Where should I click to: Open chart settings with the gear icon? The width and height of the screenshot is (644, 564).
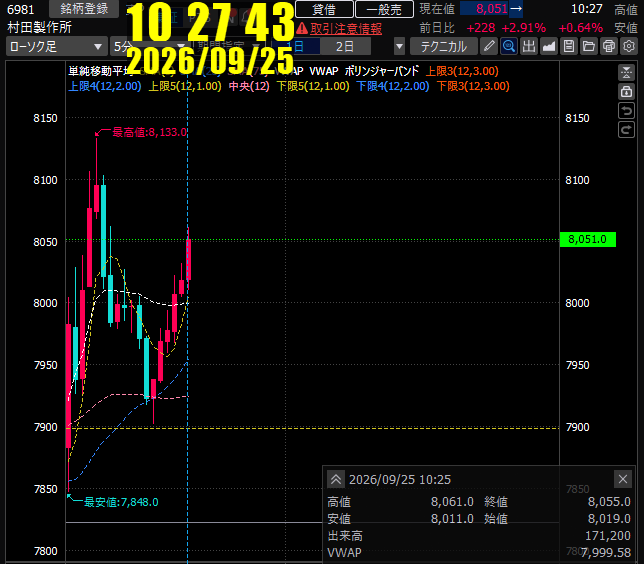pos(629,46)
